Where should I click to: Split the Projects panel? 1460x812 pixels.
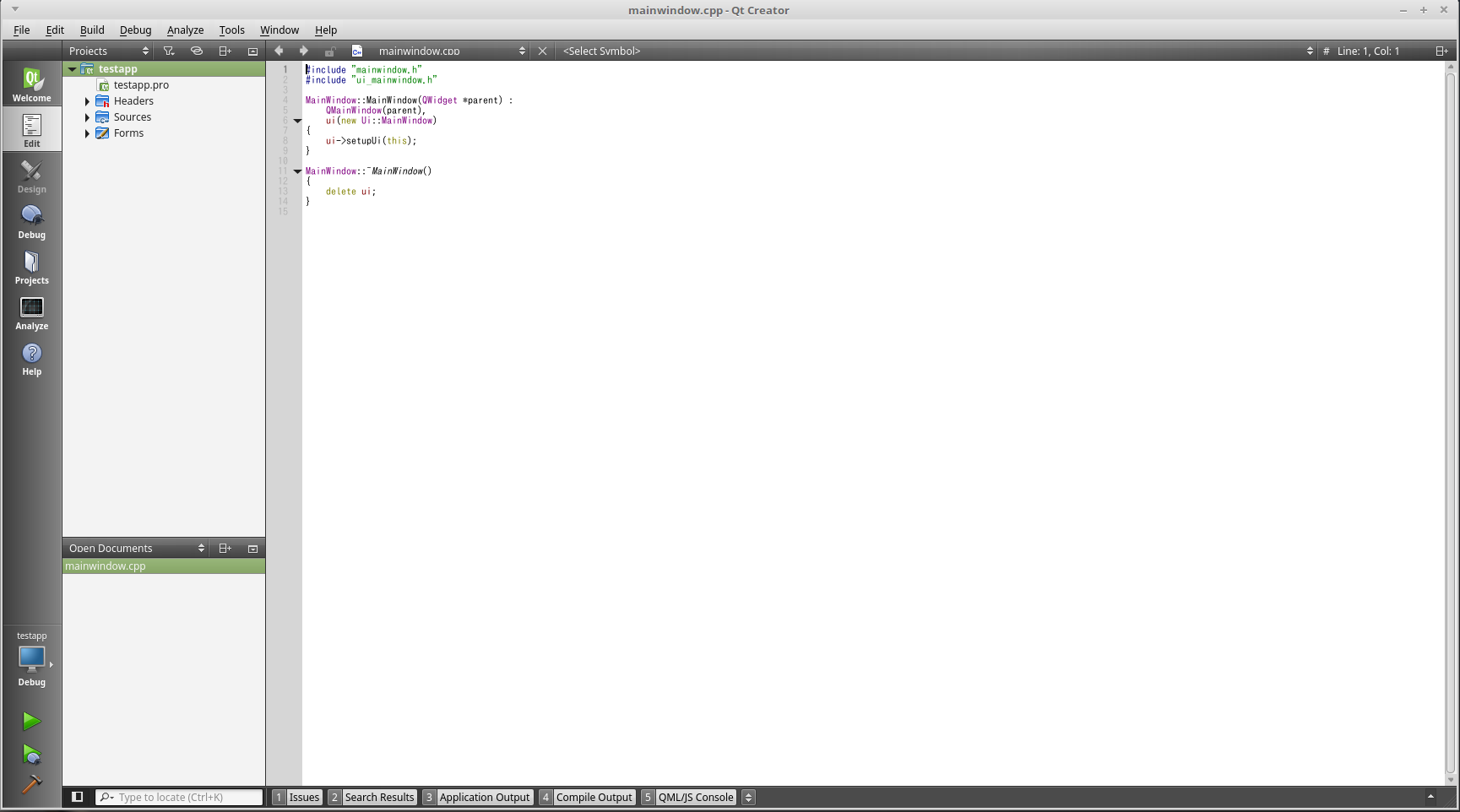pos(225,51)
